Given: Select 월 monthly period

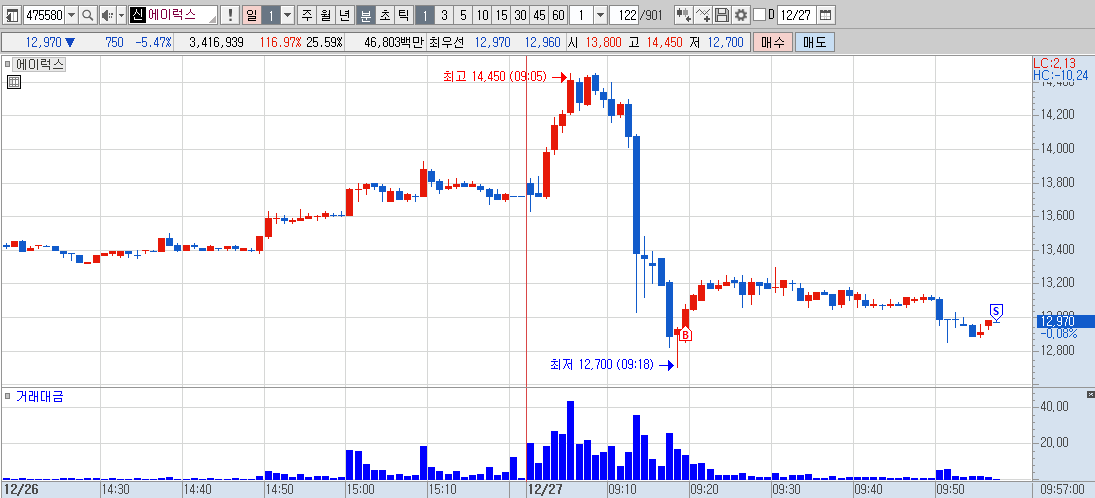Looking at the screenshot, I should click(x=325, y=15).
